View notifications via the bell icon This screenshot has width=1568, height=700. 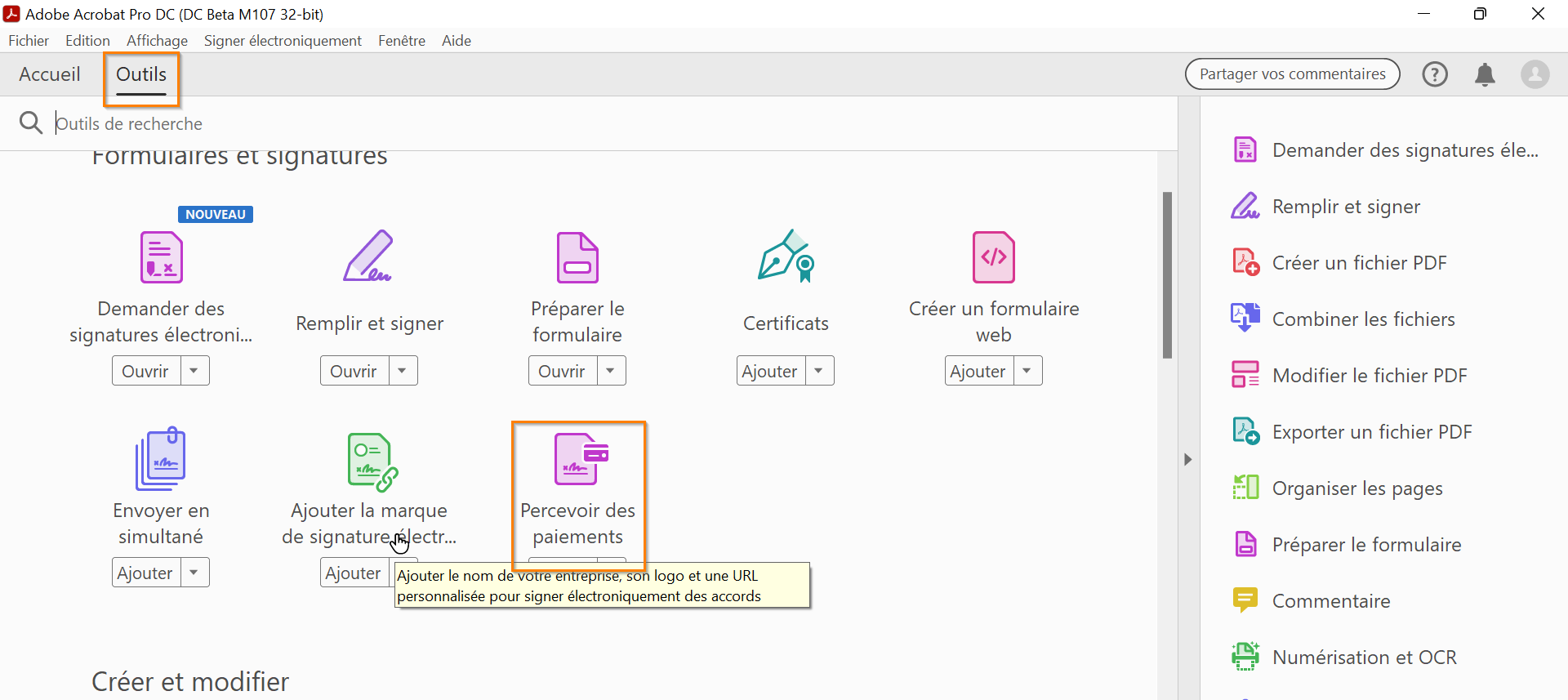click(x=1486, y=74)
